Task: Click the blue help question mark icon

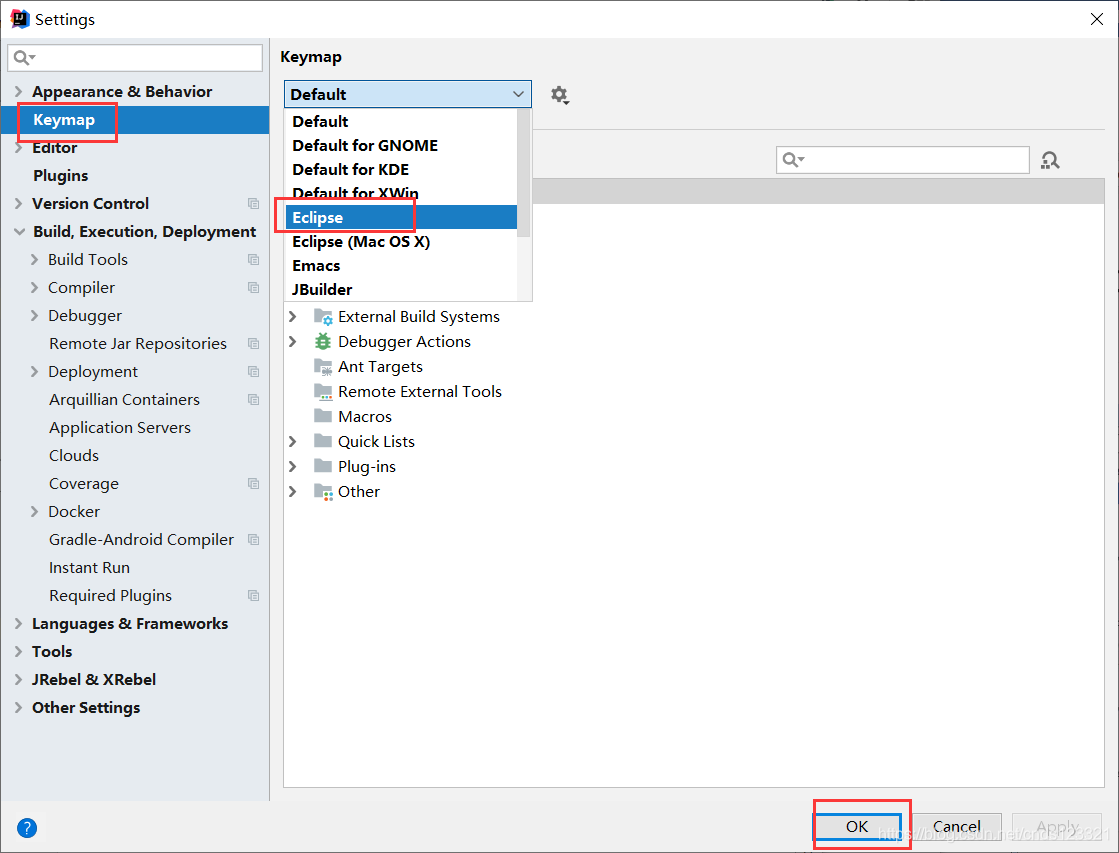Action: point(26,828)
